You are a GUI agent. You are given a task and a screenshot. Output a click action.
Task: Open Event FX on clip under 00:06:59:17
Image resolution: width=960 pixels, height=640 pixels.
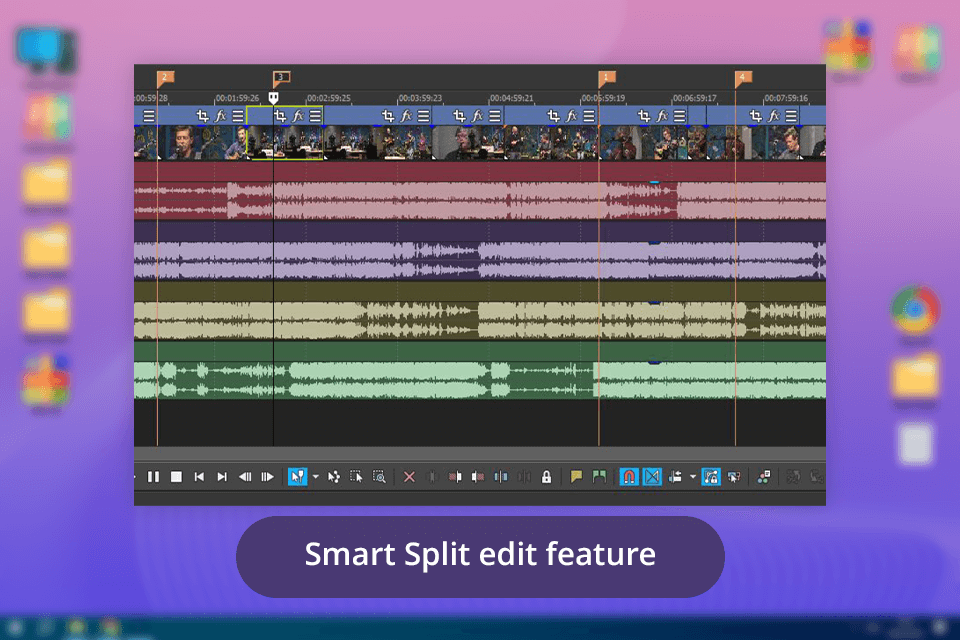point(662,116)
